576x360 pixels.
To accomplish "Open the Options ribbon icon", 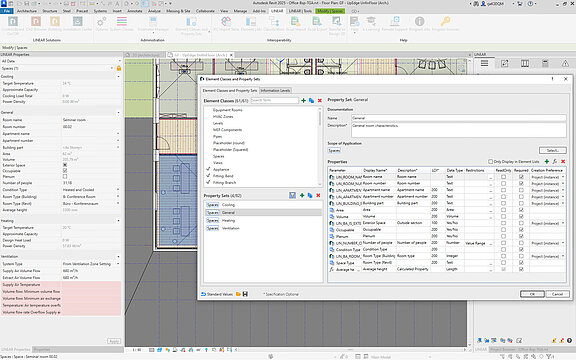I will [101, 24].
